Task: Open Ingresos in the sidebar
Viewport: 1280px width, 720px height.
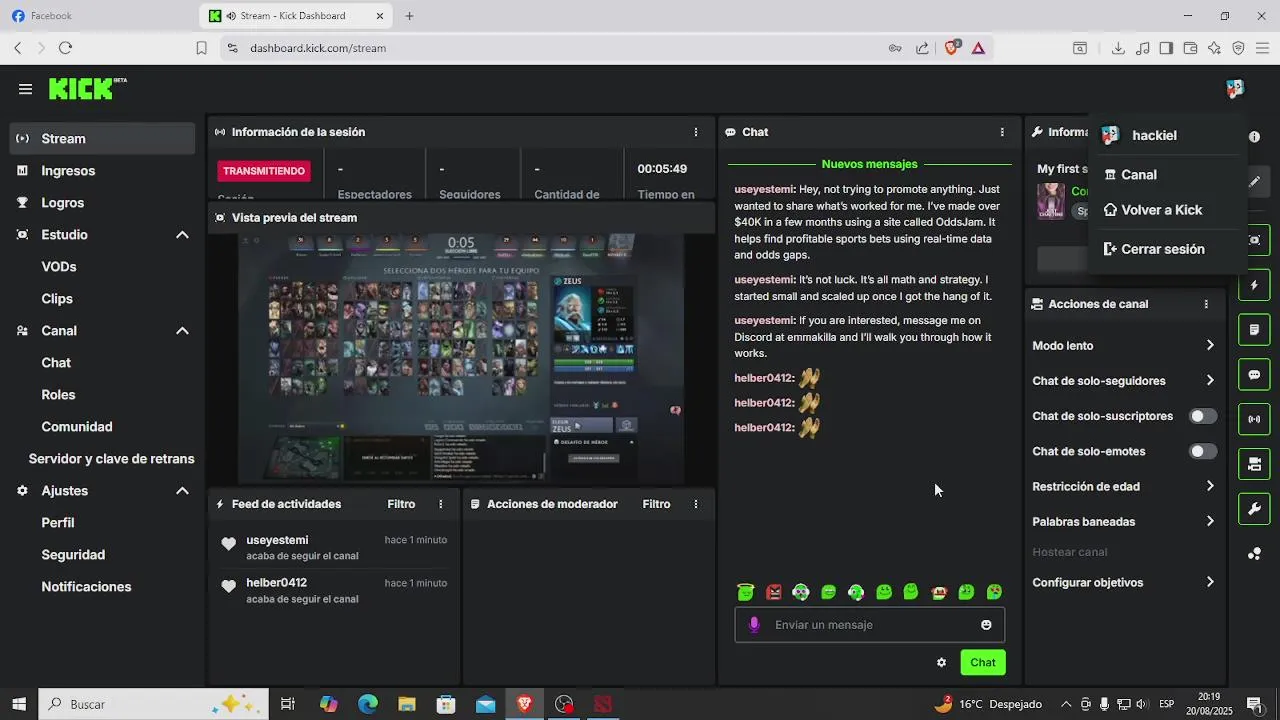Action: 102,171
